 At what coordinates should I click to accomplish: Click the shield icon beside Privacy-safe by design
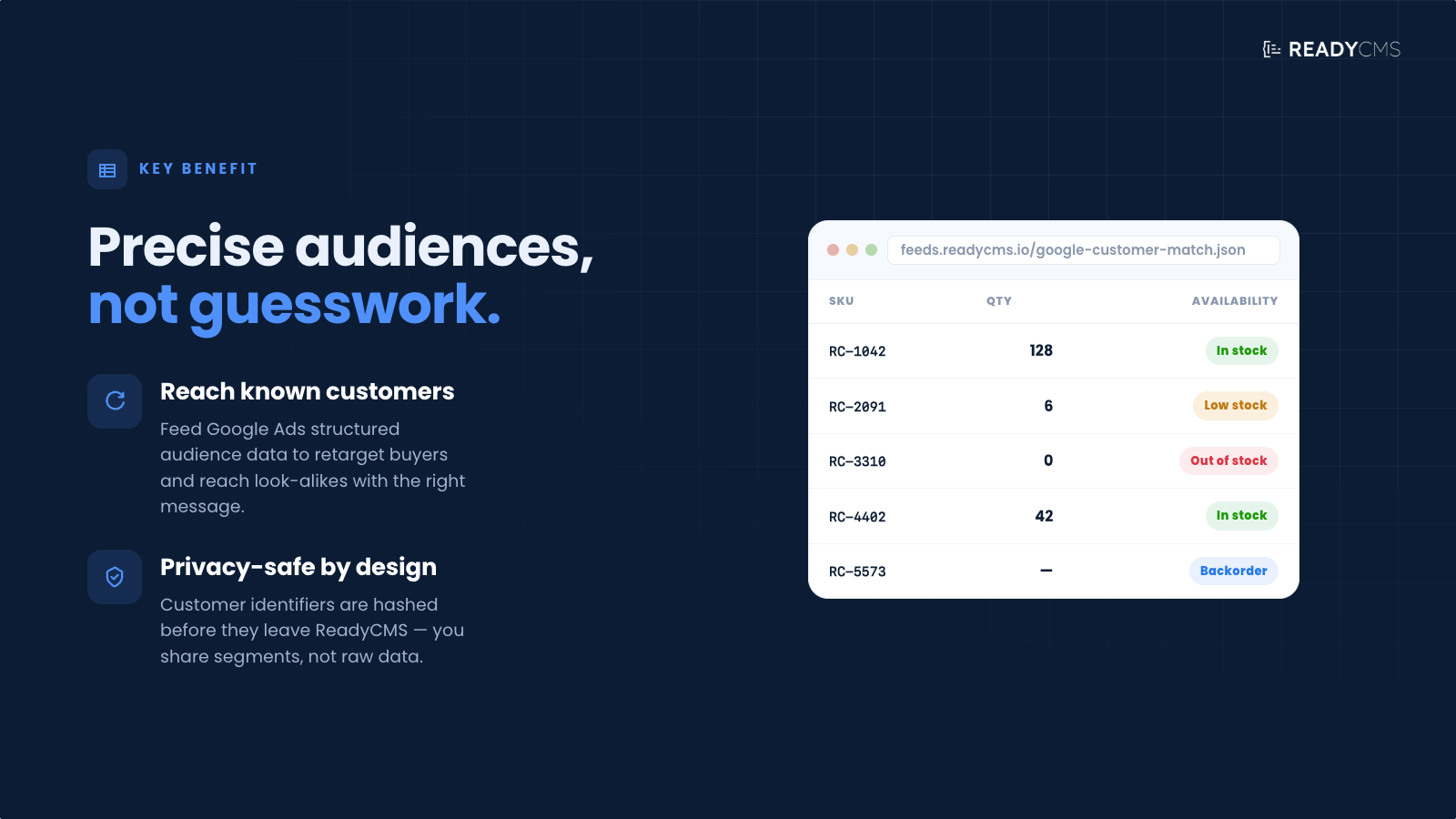click(x=115, y=577)
